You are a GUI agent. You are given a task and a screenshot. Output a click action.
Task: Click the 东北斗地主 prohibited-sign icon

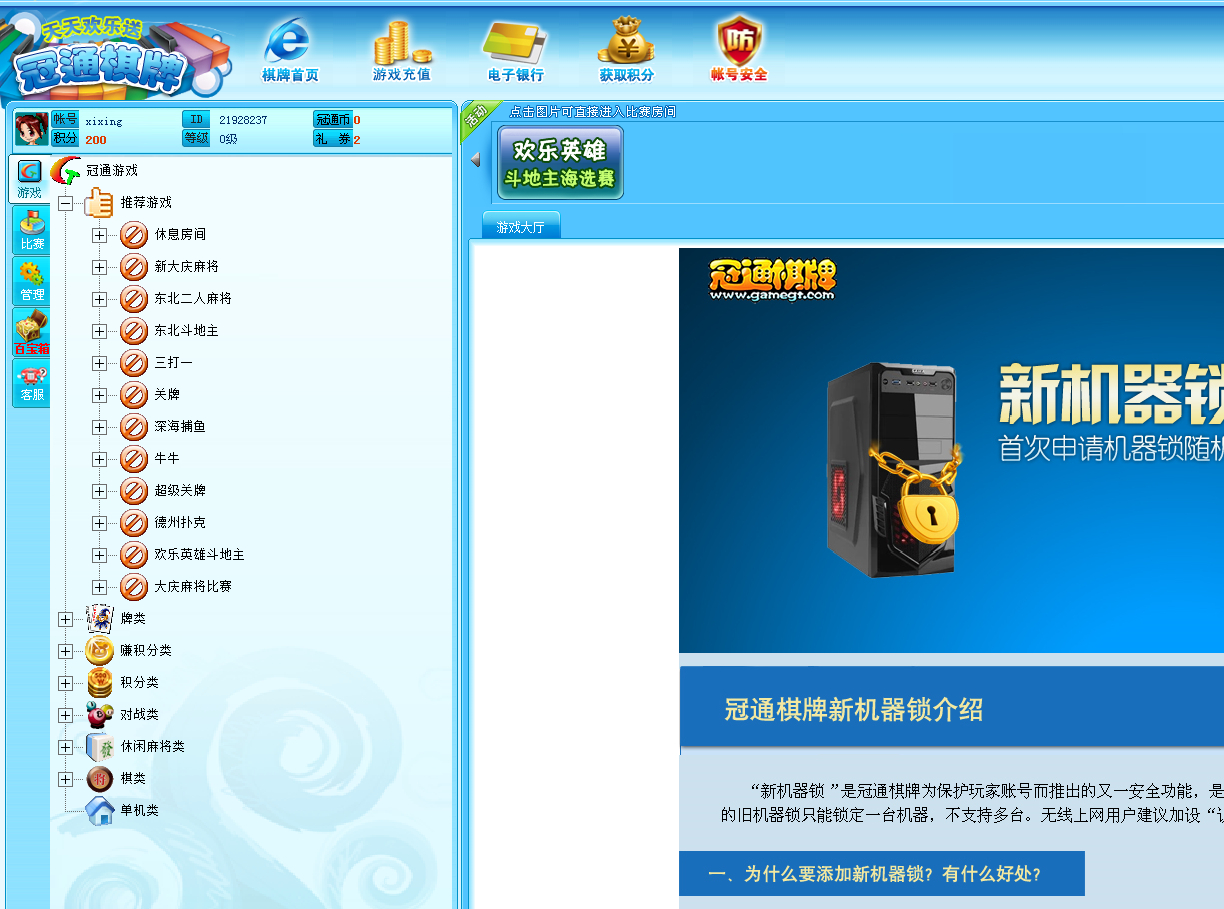[134, 331]
